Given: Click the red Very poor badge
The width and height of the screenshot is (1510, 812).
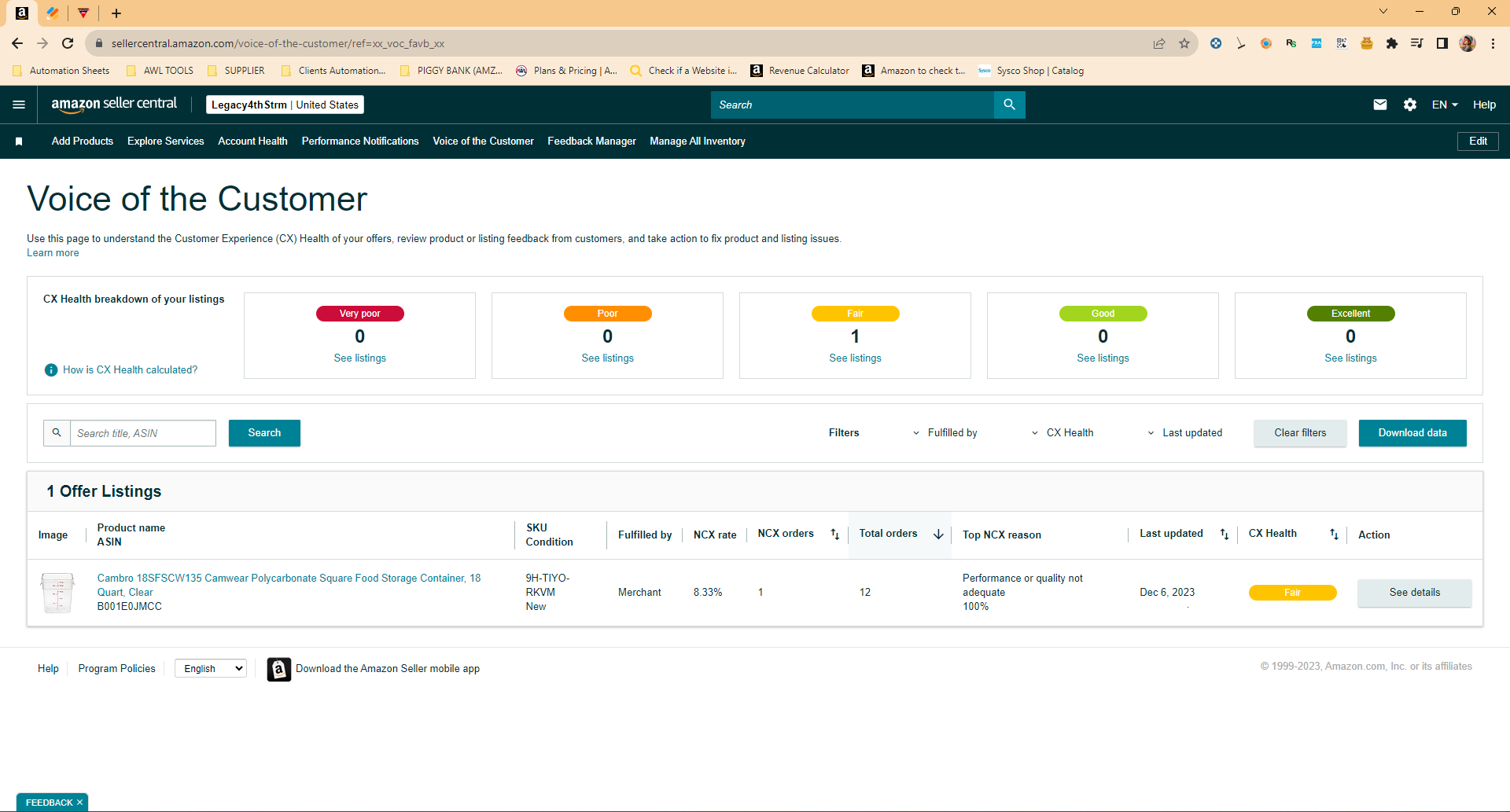Looking at the screenshot, I should coord(360,314).
